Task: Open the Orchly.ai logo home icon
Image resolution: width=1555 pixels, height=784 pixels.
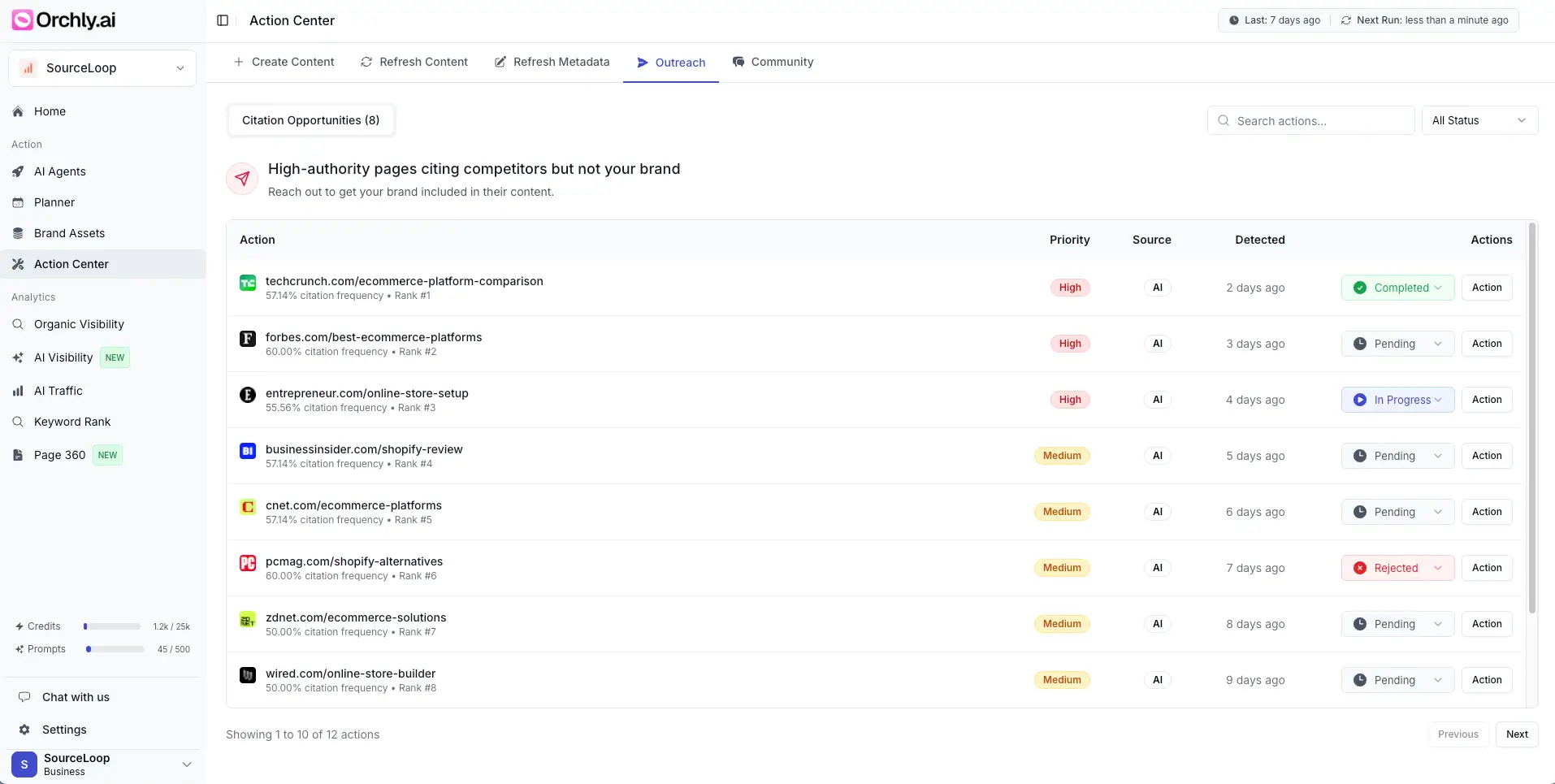Action: click(22, 19)
